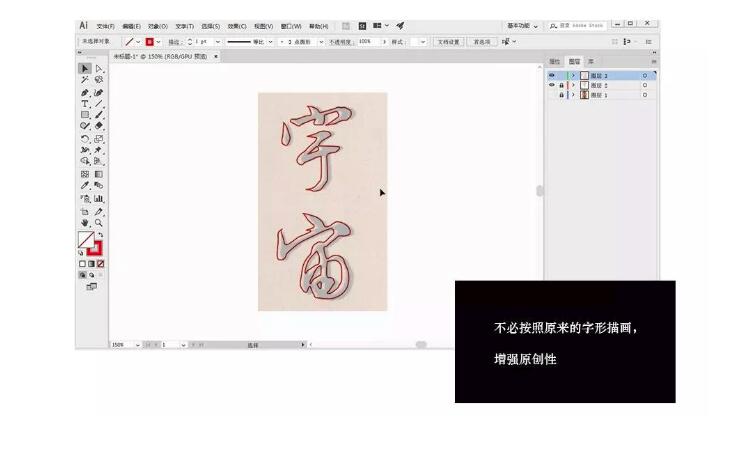This screenshot has height=464, width=740.
Task: Select the Shape Builder tool
Action: click(x=84, y=161)
